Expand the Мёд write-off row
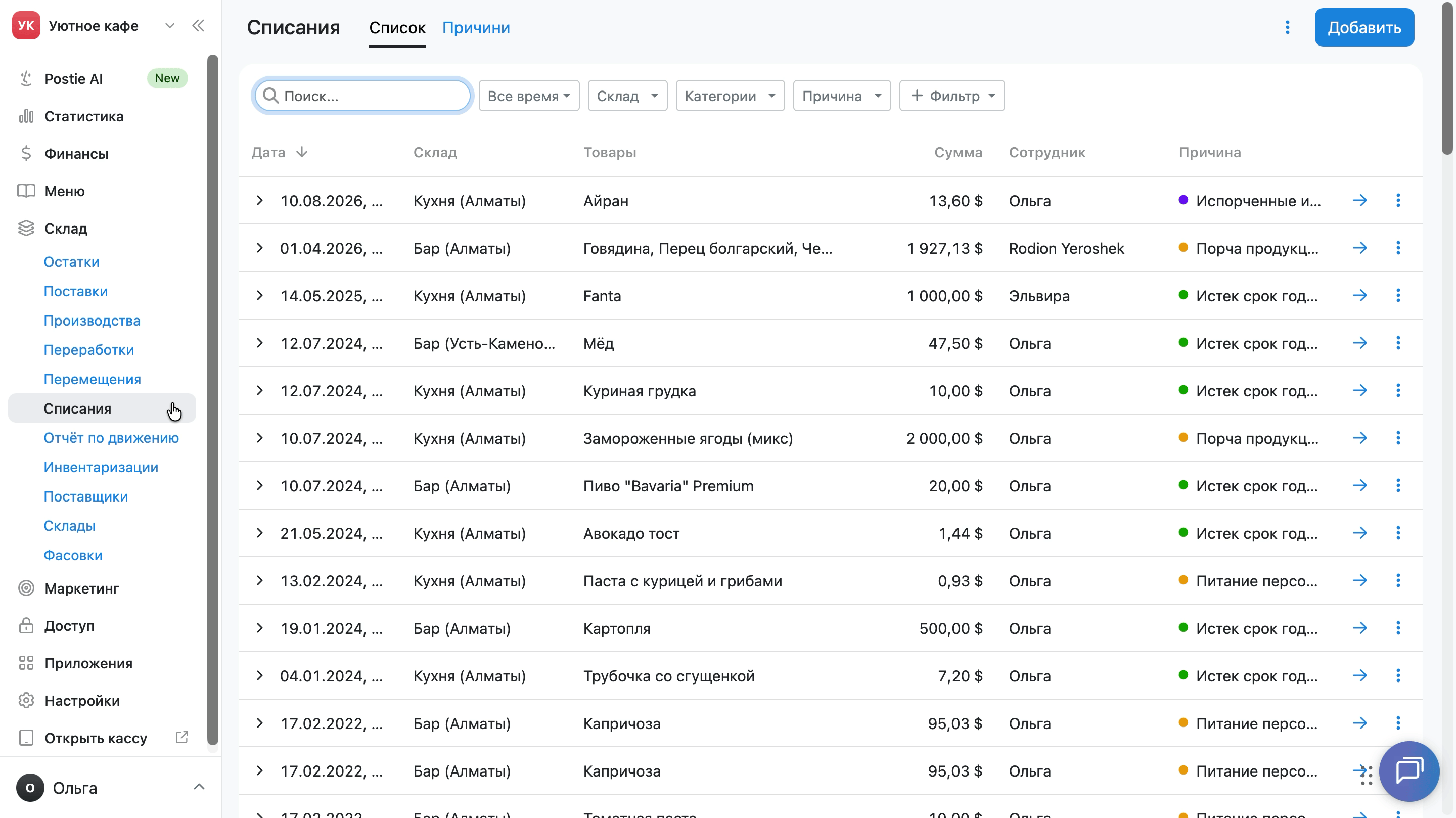 click(x=259, y=343)
